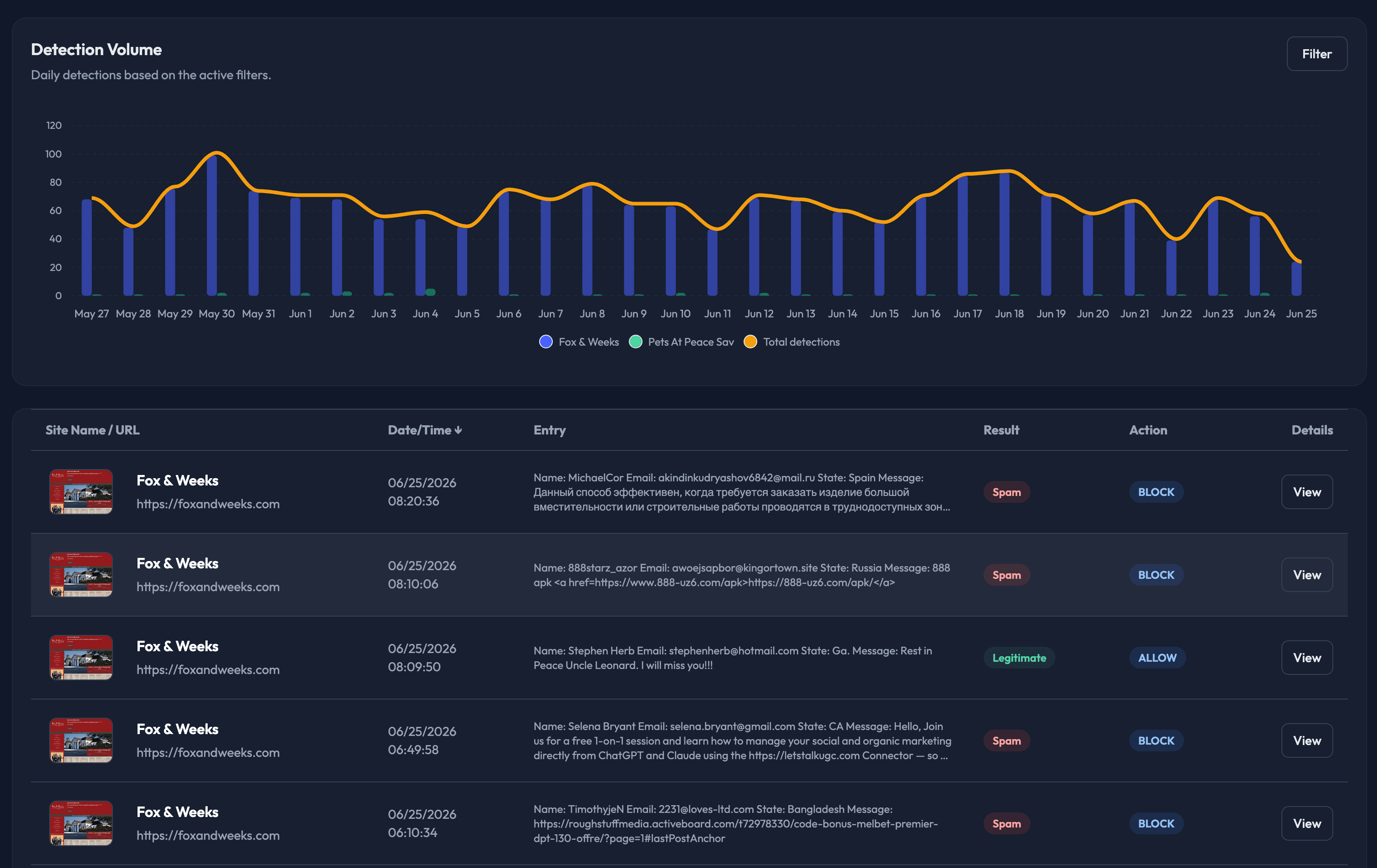Open the Filter button in Detection Volume
The image size is (1377, 868).
click(x=1316, y=54)
